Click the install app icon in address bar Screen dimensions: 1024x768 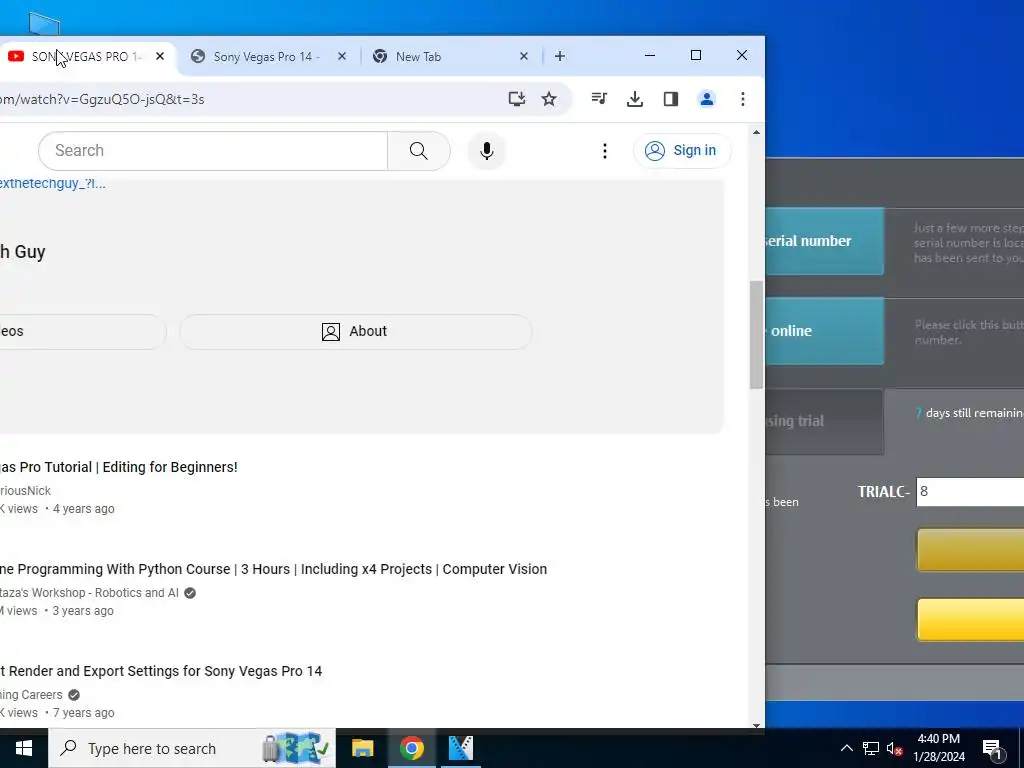517,99
